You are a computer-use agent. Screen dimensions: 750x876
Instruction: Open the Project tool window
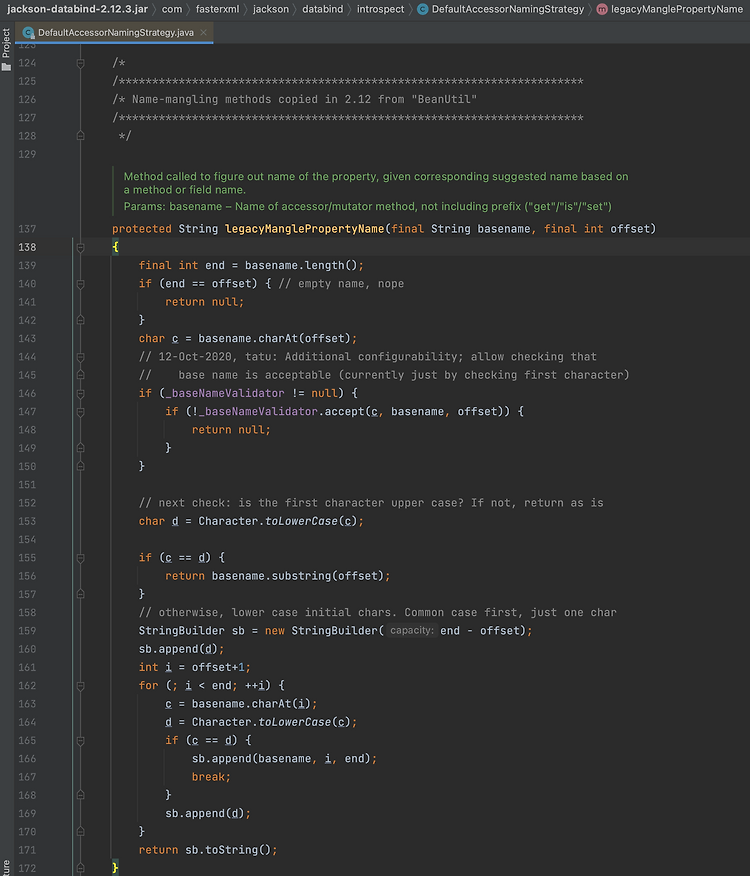click(6, 49)
